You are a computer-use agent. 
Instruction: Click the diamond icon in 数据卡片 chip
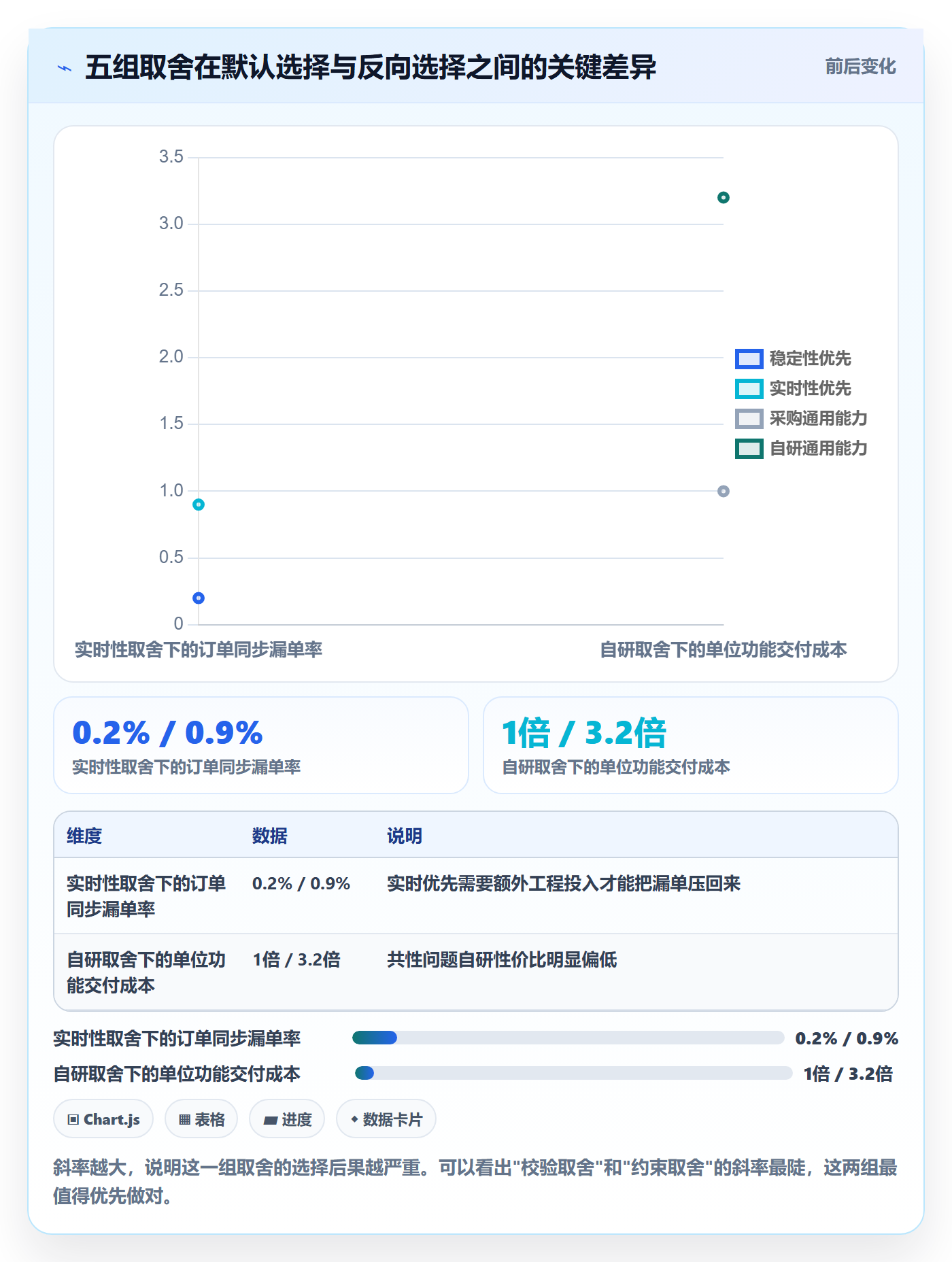click(x=354, y=1119)
